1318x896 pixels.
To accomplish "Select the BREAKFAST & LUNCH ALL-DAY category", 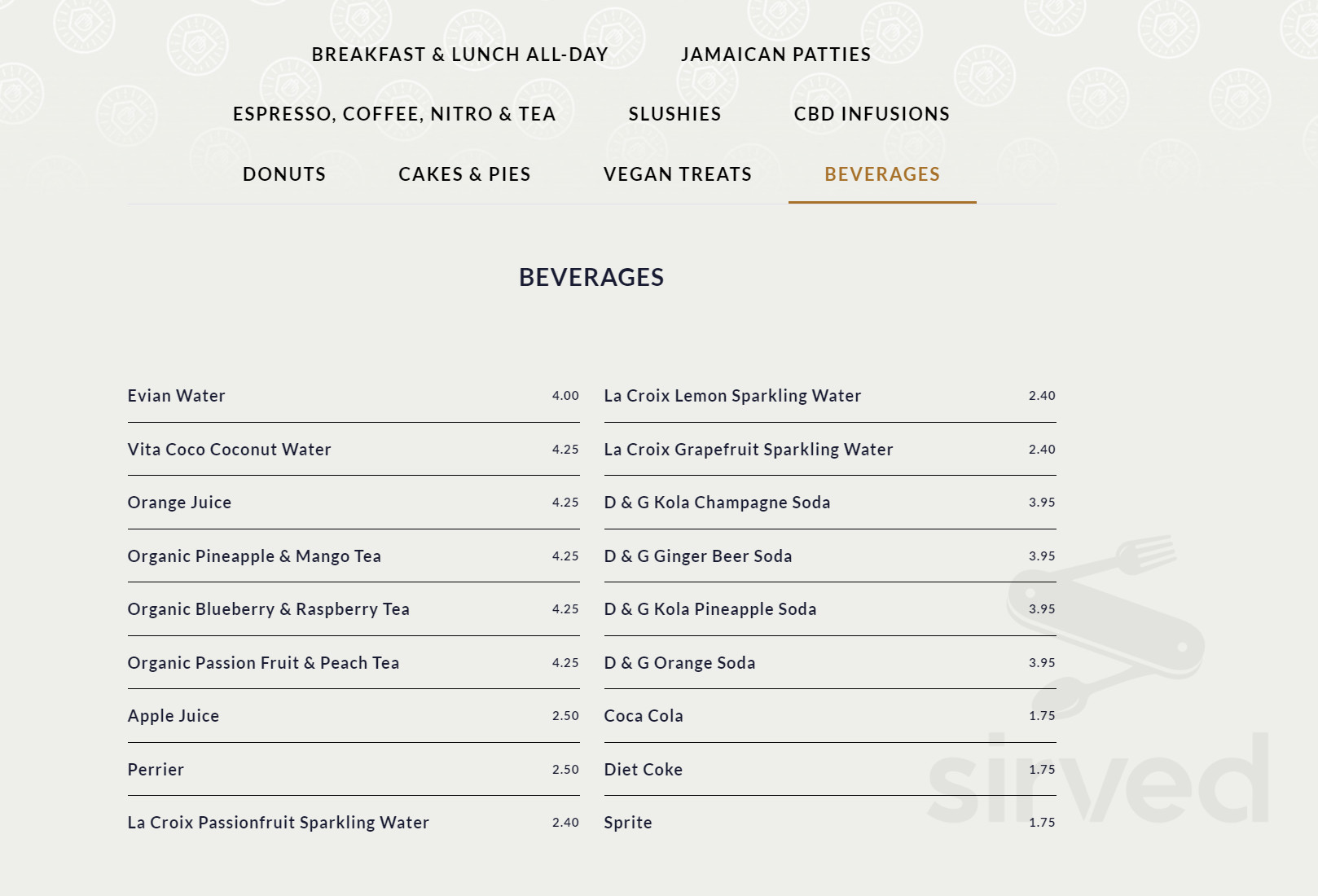I will pyautogui.click(x=458, y=55).
